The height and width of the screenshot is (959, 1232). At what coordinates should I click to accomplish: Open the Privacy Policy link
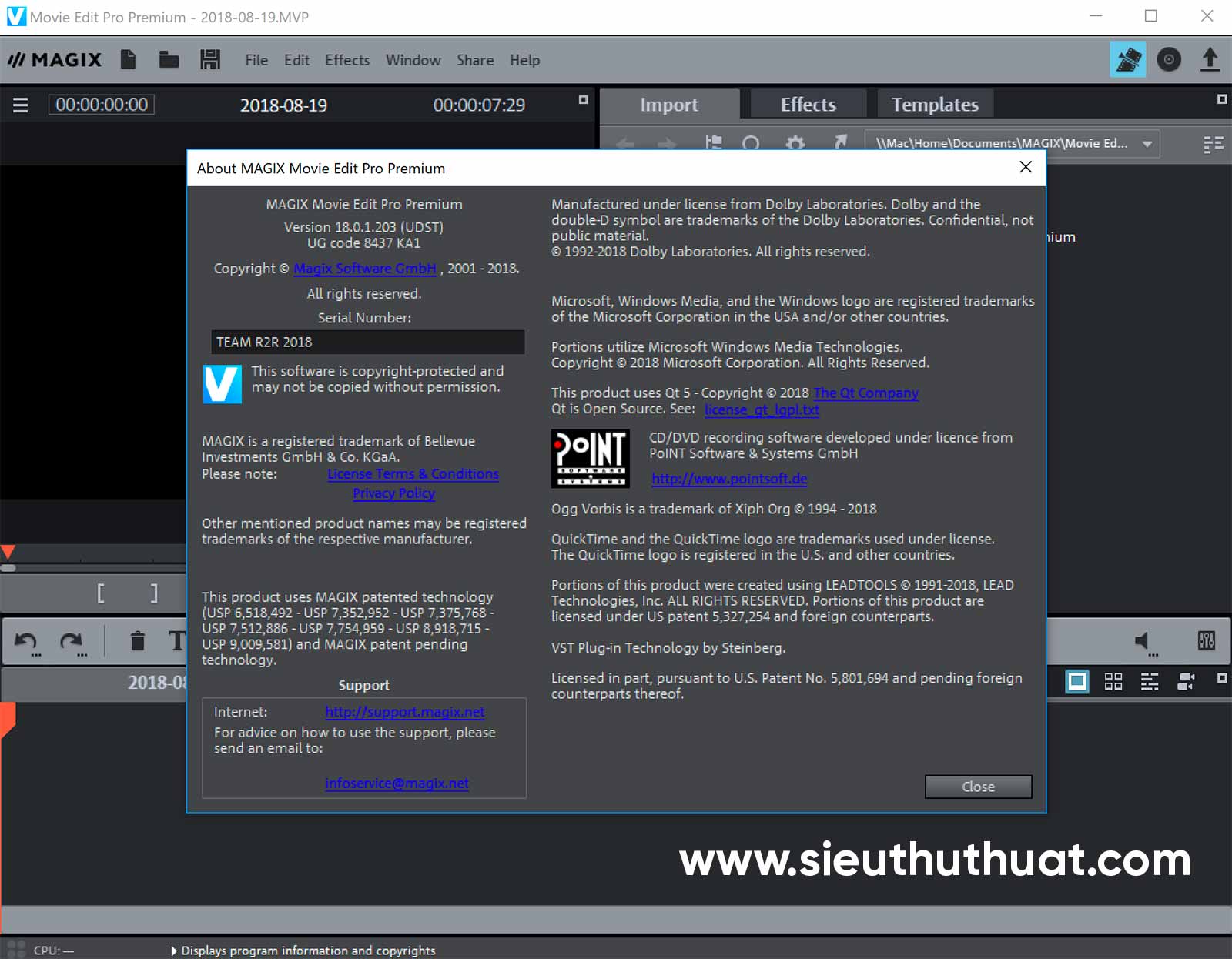point(393,493)
